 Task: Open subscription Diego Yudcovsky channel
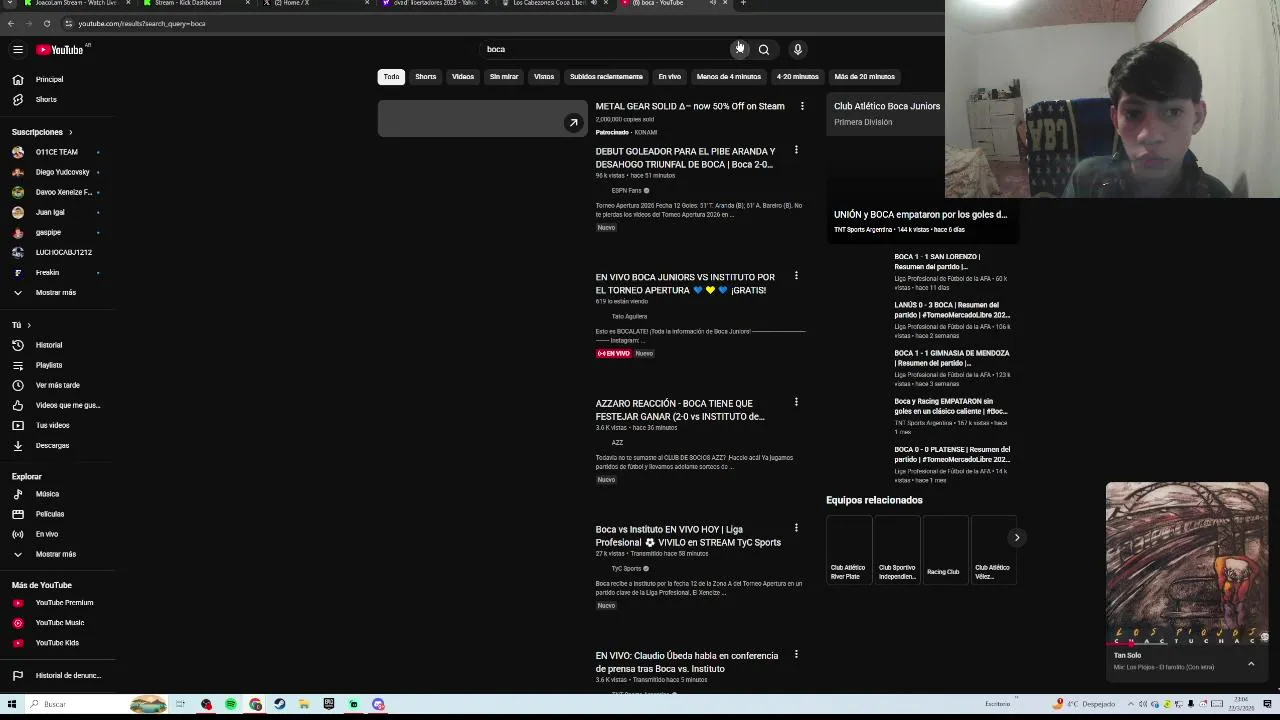(57, 172)
